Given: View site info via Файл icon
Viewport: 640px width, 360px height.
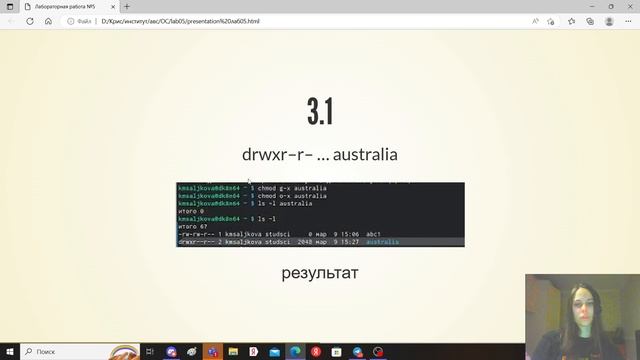Looking at the screenshot, I should pos(70,21).
